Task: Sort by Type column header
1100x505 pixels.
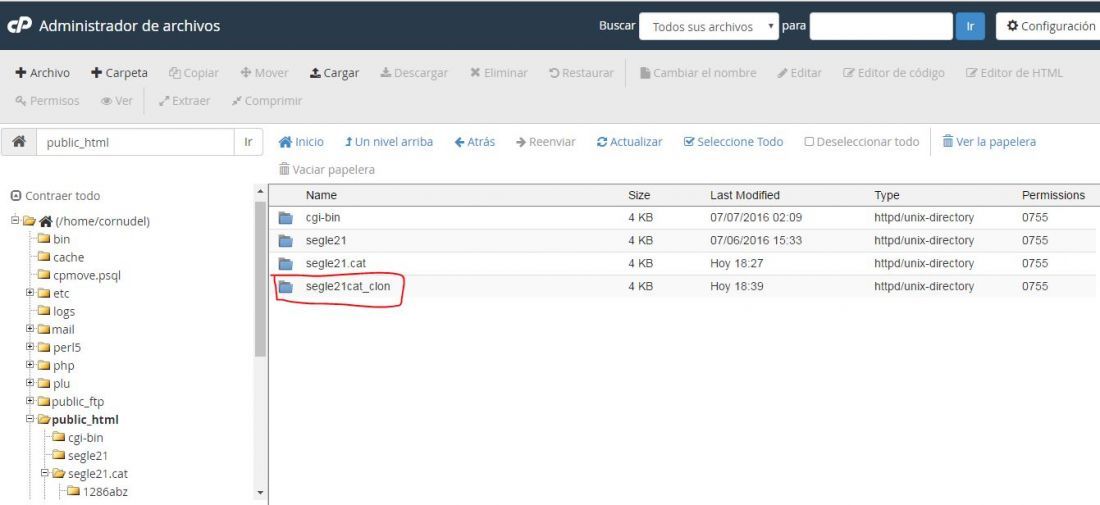Action: tap(887, 195)
